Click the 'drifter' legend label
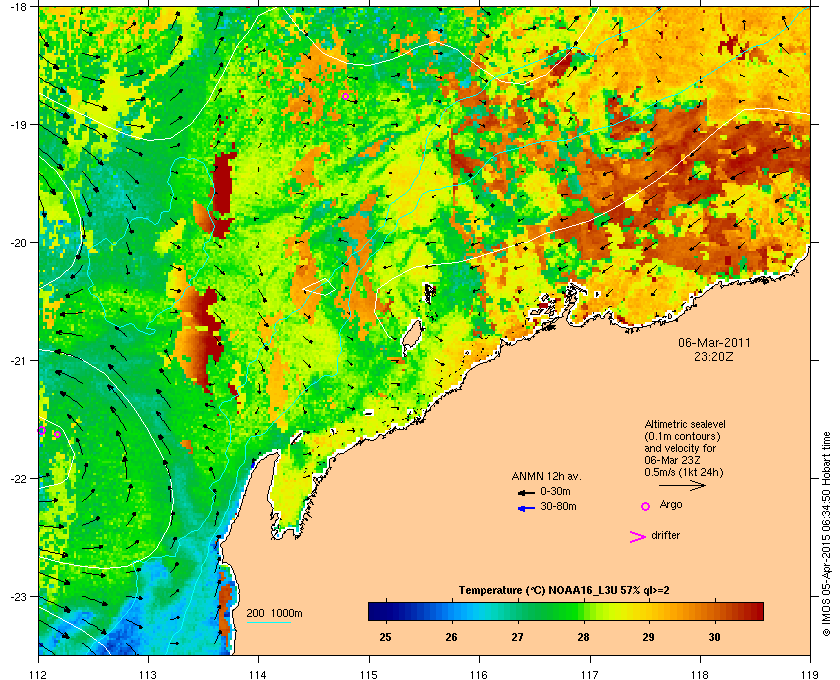840x680 pixels. 666,535
